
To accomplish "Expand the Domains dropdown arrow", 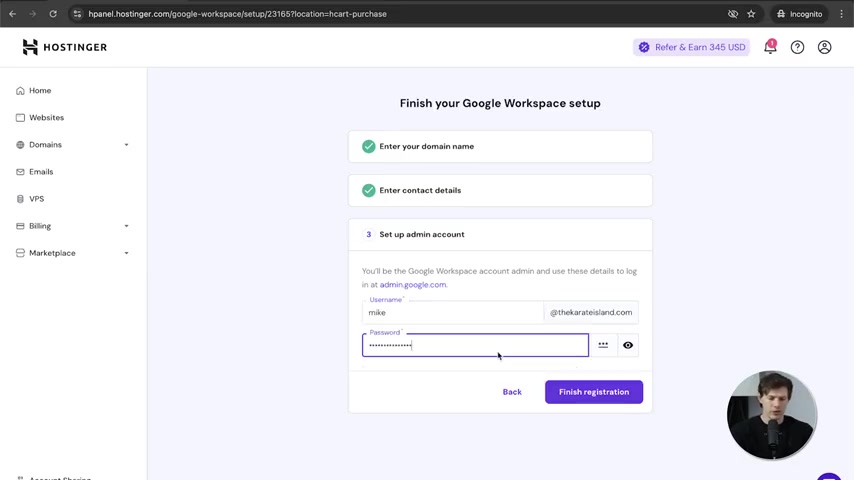I will tap(126, 145).
